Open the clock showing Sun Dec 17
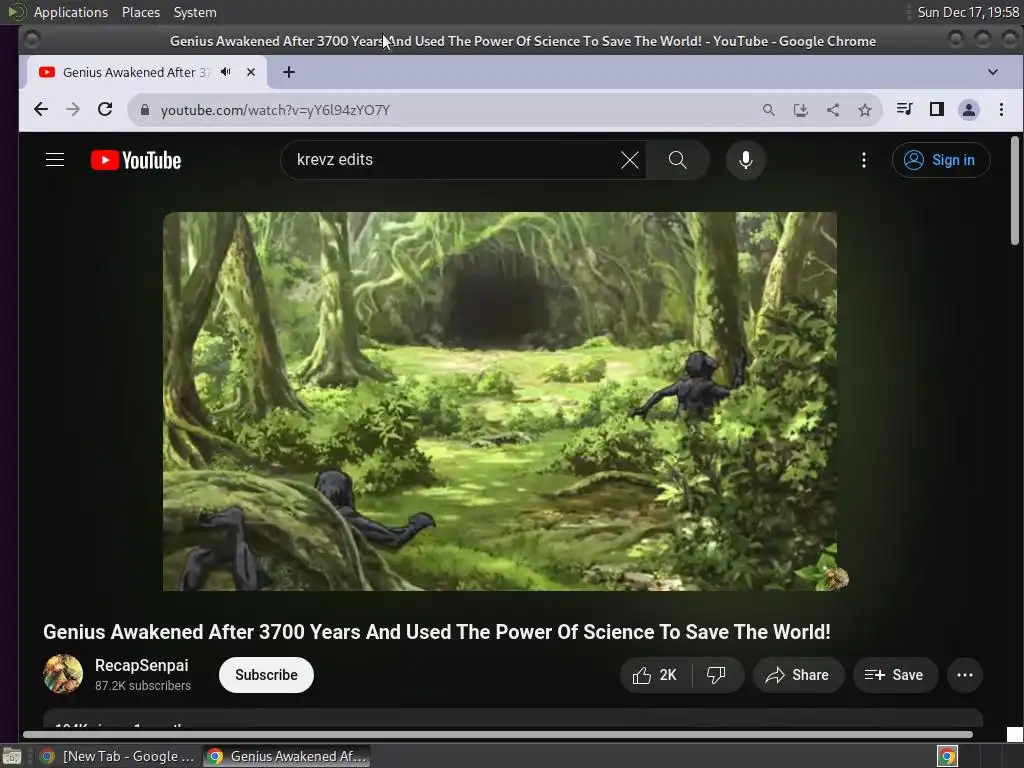1024x768 pixels. click(968, 12)
